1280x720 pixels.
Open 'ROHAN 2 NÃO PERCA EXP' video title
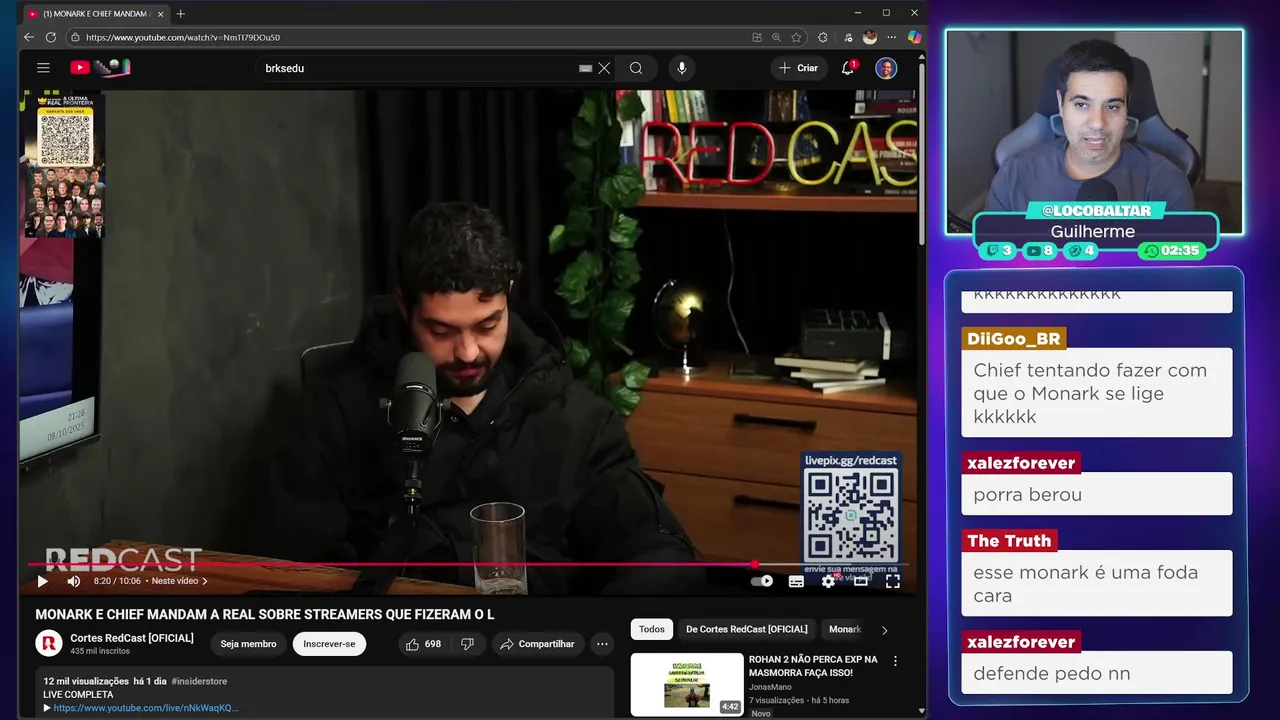(x=813, y=666)
